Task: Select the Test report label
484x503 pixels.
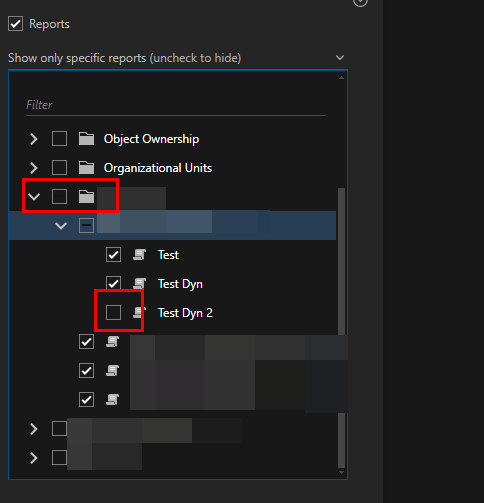Action: point(168,255)
